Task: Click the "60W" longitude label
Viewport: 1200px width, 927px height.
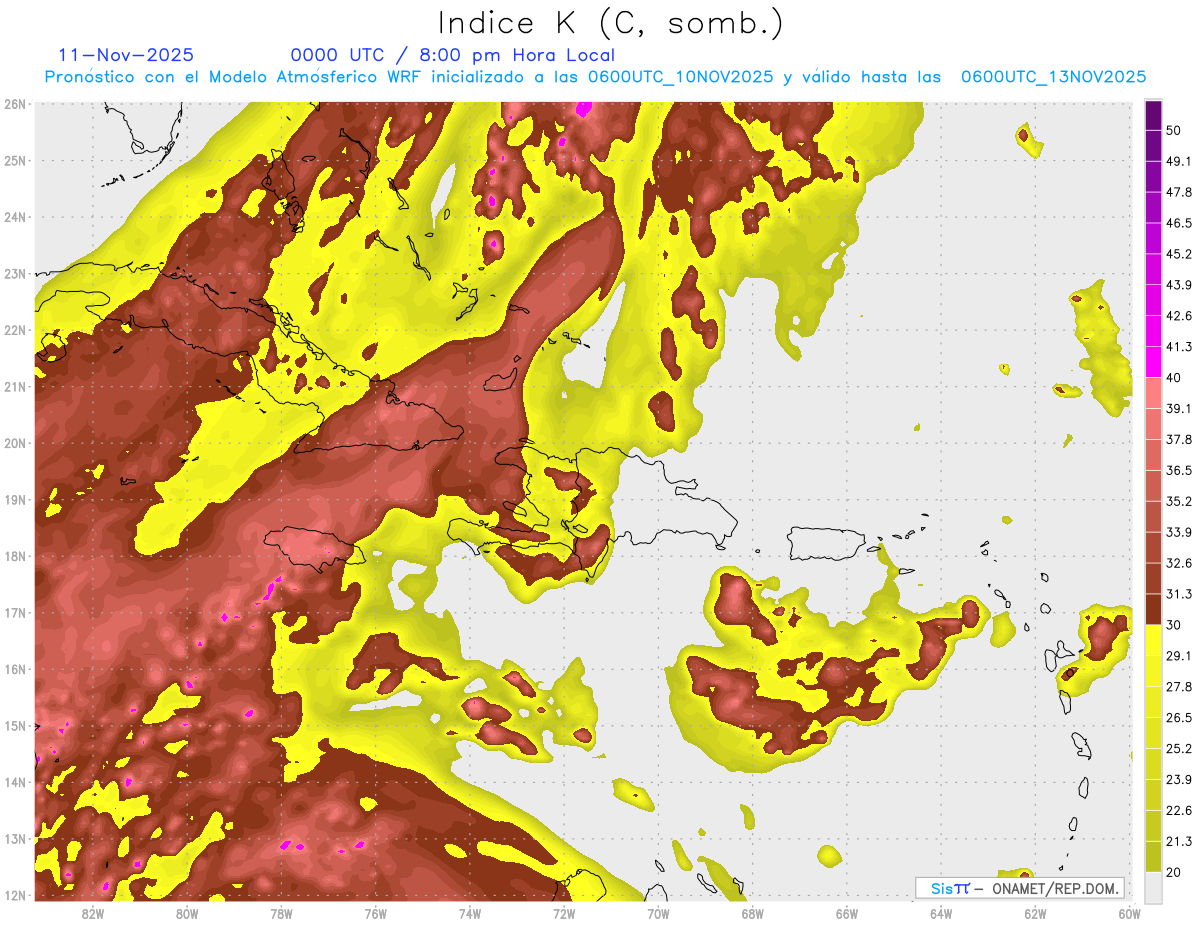Action: 1129,914
